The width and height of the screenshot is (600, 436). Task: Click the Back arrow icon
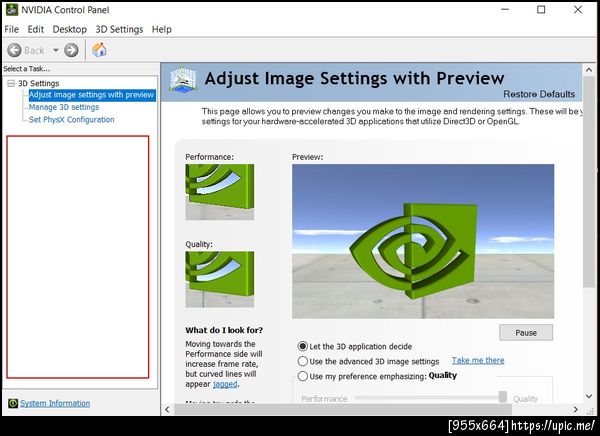click(15, 50)
